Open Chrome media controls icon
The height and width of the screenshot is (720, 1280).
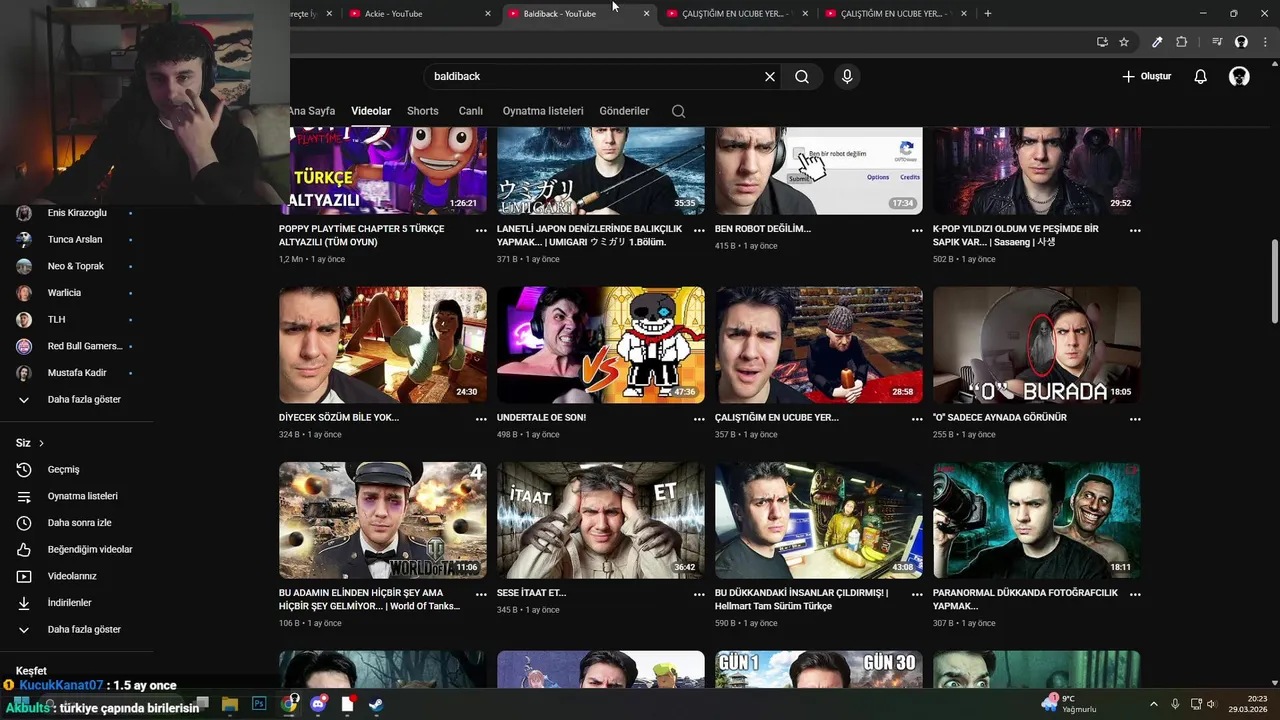coord(1217,42)
